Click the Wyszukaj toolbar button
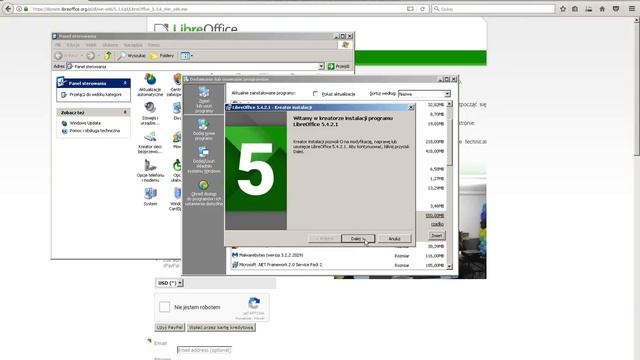Image resolution: width=640 pixels, height=360 pixels. (131, 56)
